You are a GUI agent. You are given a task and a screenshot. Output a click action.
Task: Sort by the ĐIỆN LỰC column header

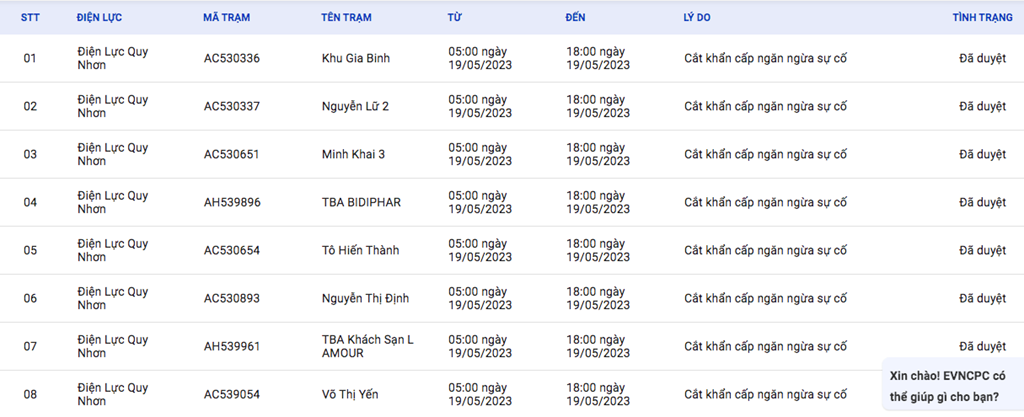tap(99, 18)
